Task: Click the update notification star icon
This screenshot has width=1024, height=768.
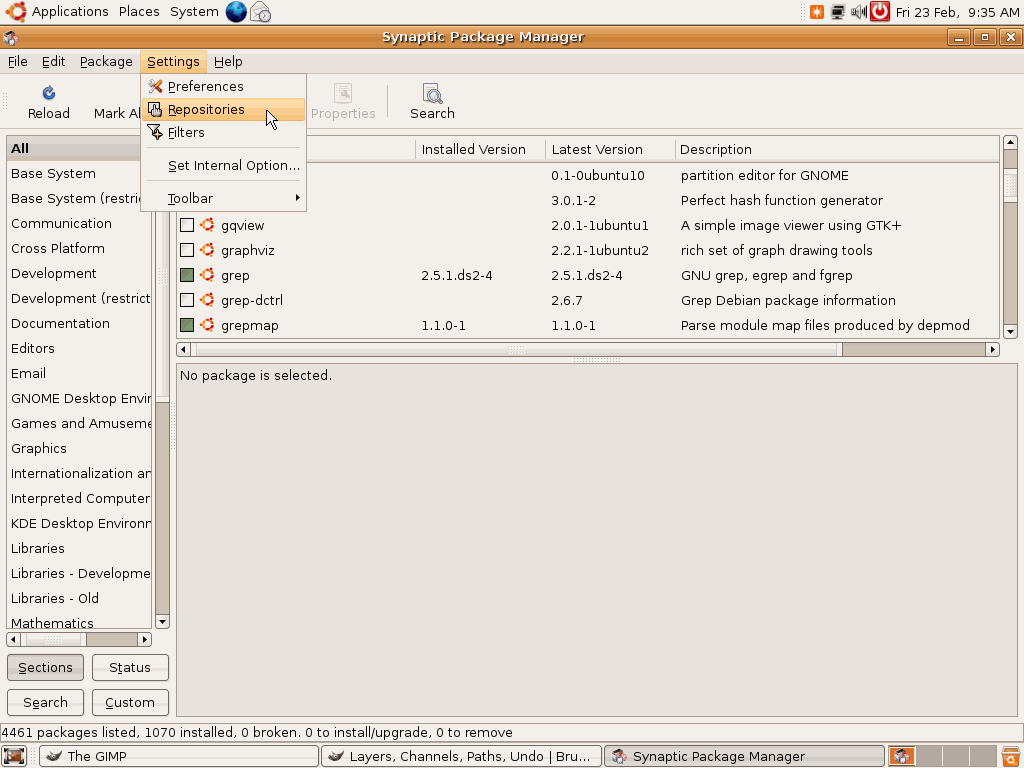Action: pyautogui.click(x=816, y=12)
